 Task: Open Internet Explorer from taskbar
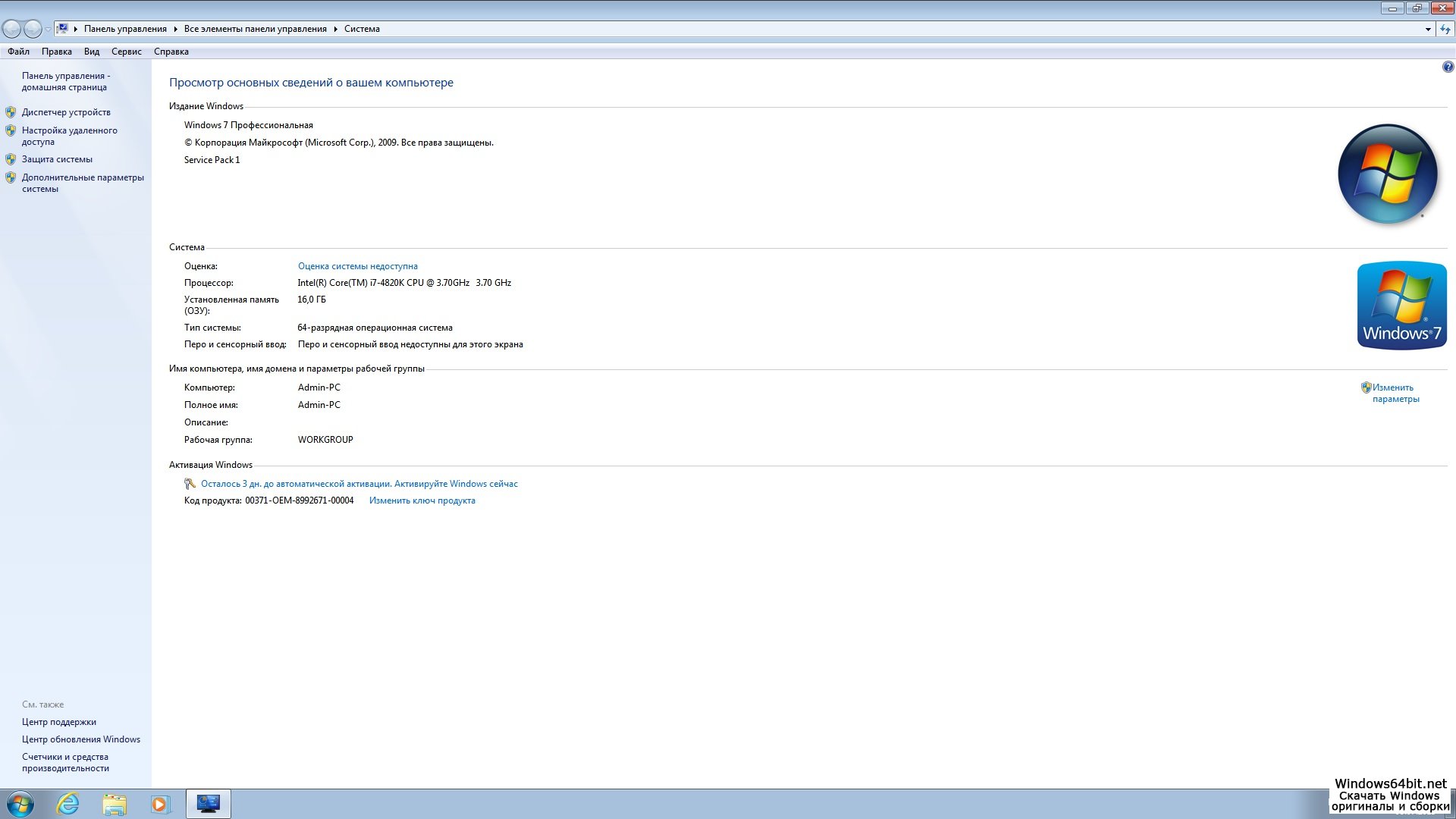[x=68, y=804]
